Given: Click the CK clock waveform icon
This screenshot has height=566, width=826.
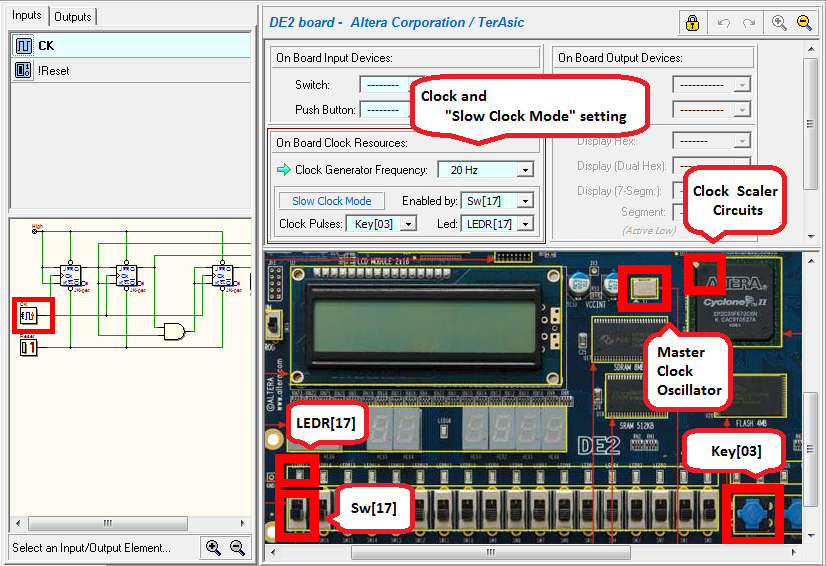Looking at the screenshot, I should pyautogui.click(x=23, y=46).
